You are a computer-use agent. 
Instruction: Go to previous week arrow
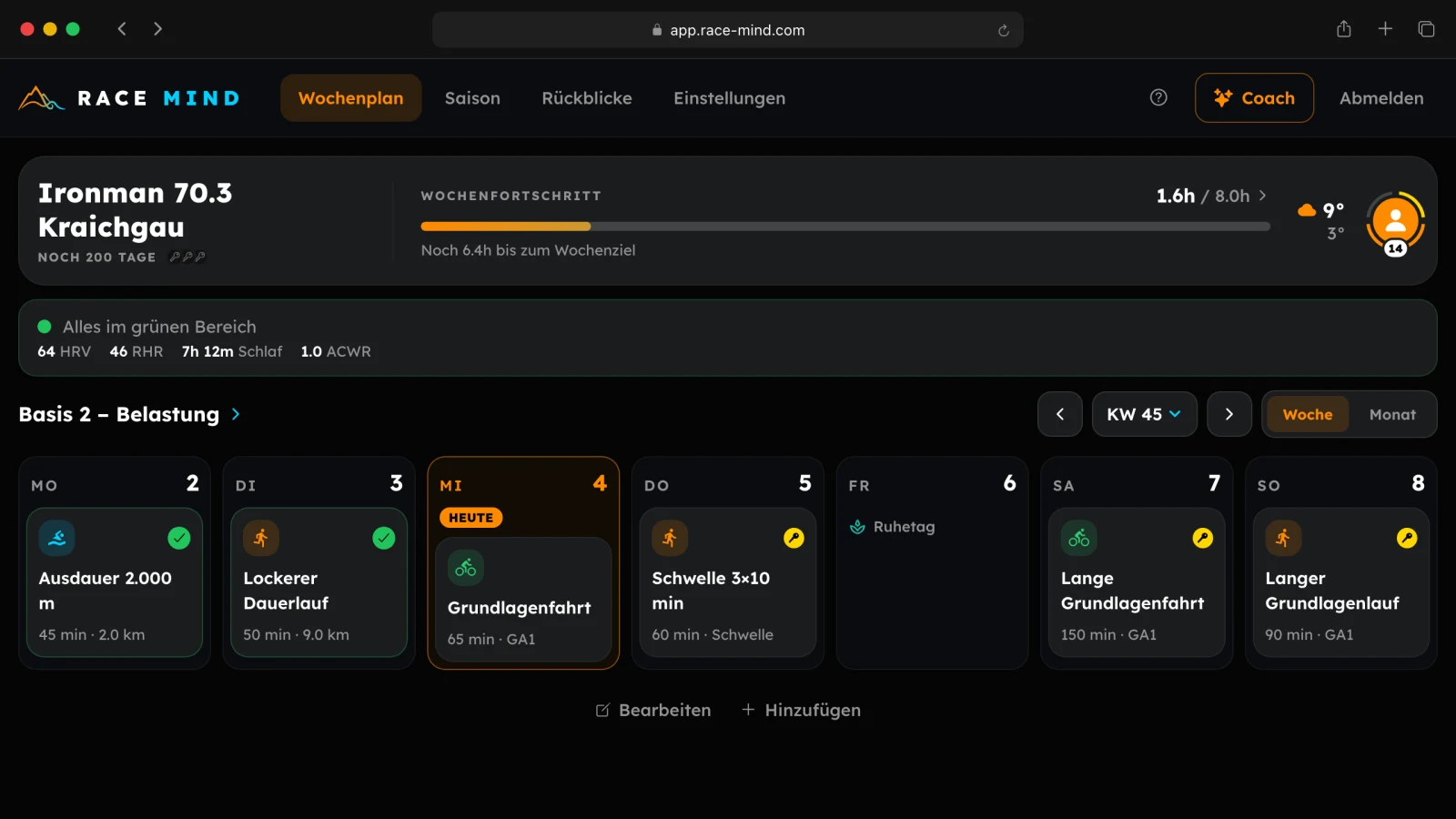point(1060,414)
